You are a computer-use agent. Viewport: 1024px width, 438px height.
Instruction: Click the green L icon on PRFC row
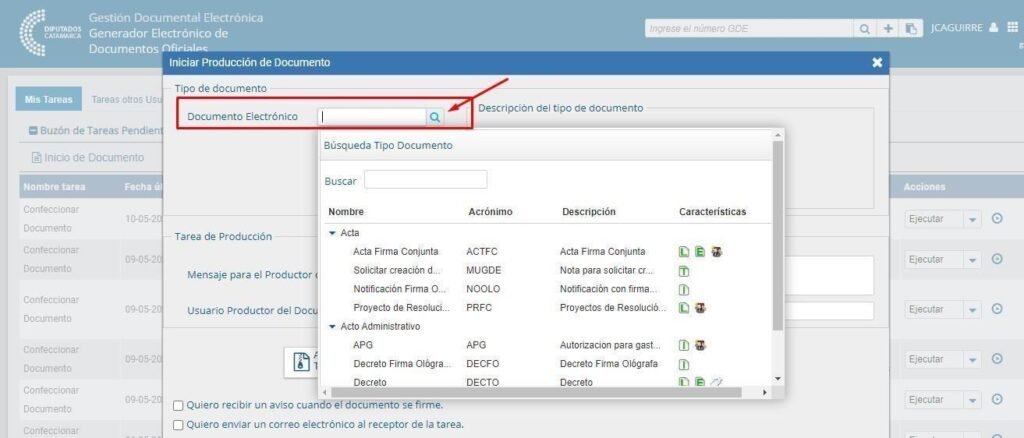(x=684, y=307)
